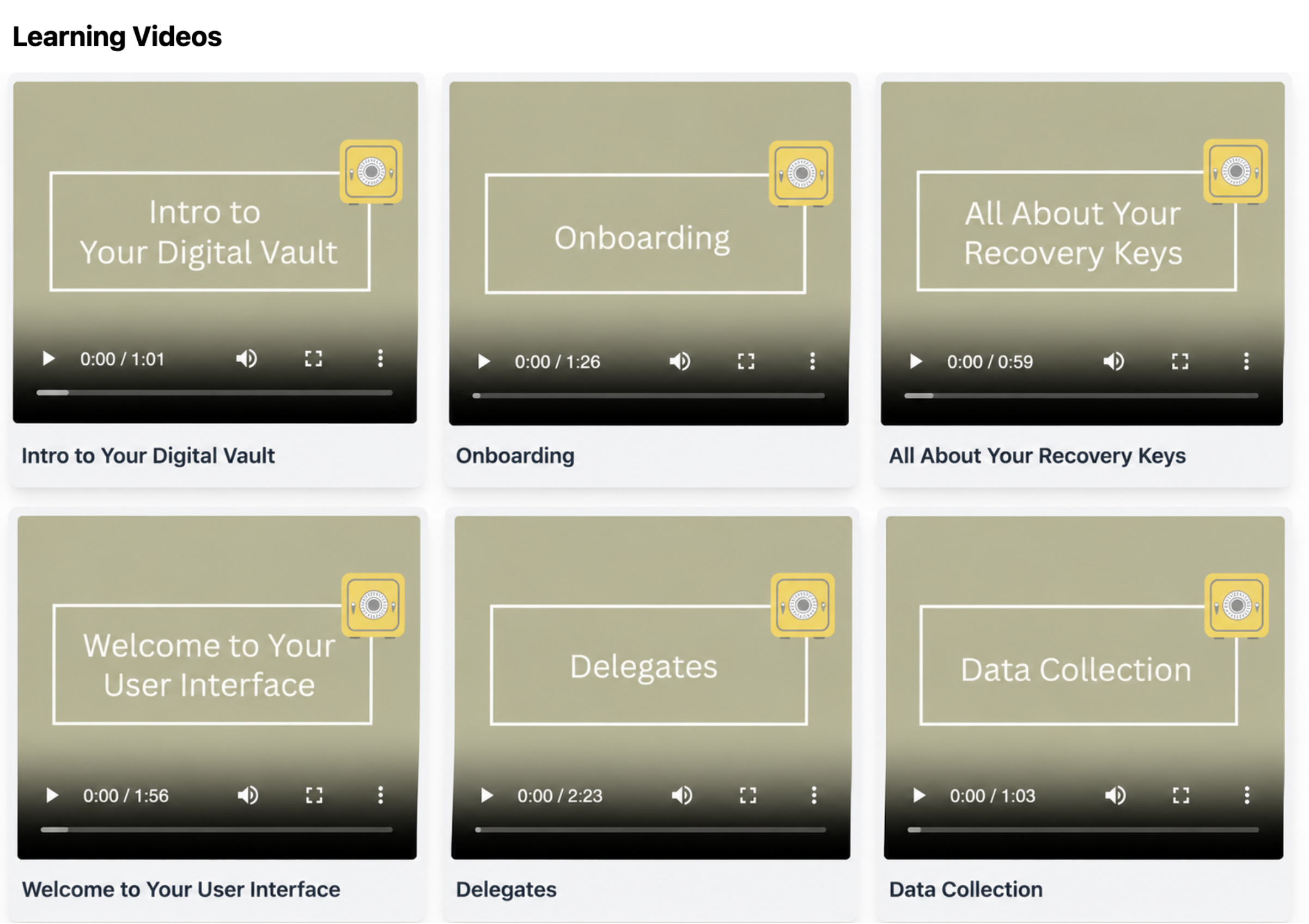Viewport: 1309px width, 924px height.
Task: Open options menu on User Interface video
Action: (380, 796)
